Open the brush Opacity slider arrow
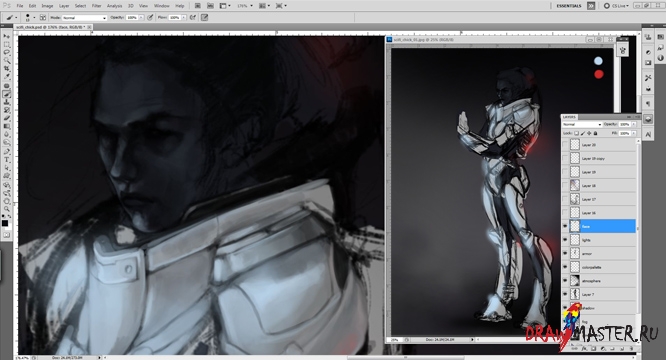Viewport: 666px width, 360px height. click(141, 18)
